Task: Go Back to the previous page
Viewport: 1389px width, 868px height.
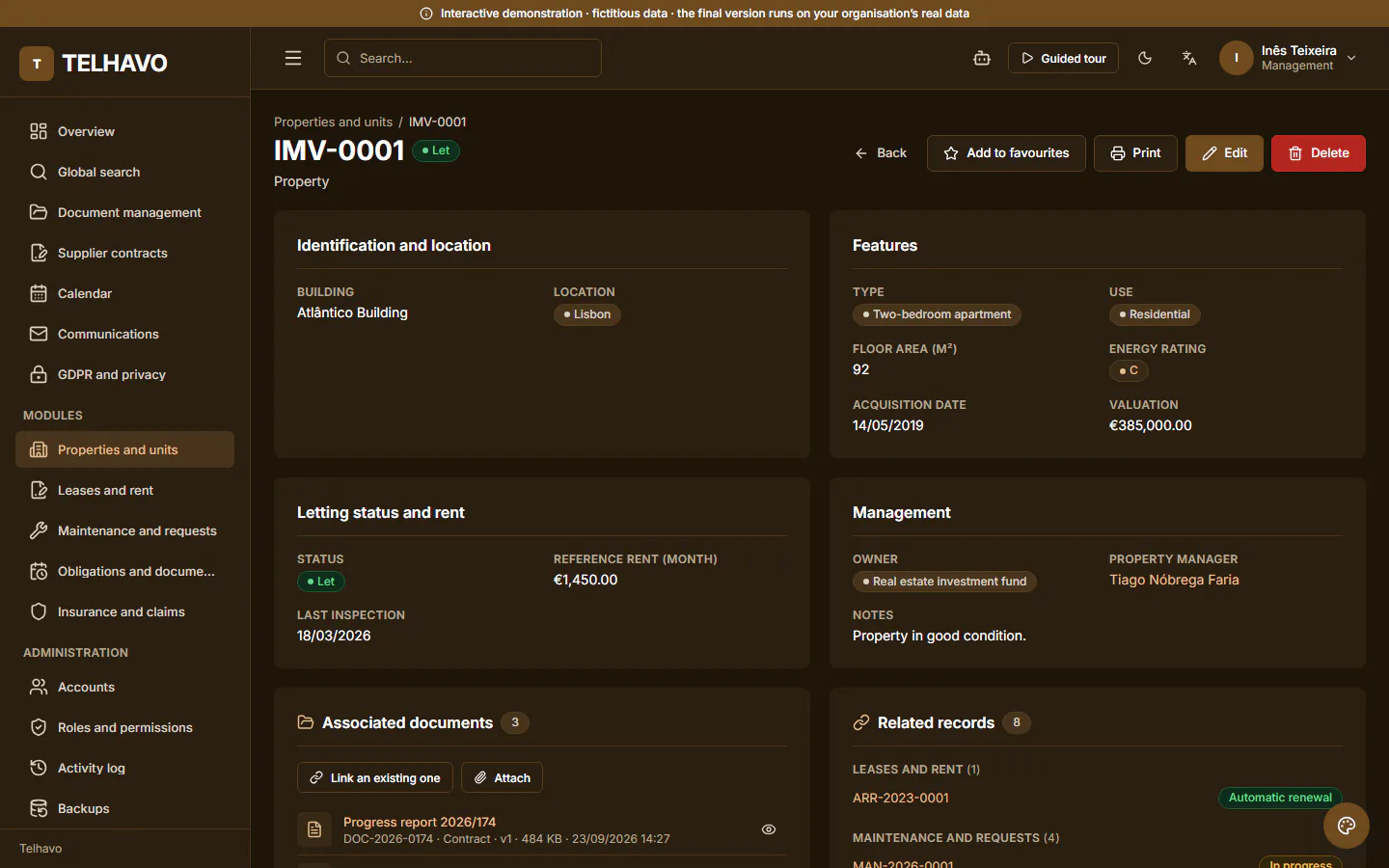Action: point(881,153)
